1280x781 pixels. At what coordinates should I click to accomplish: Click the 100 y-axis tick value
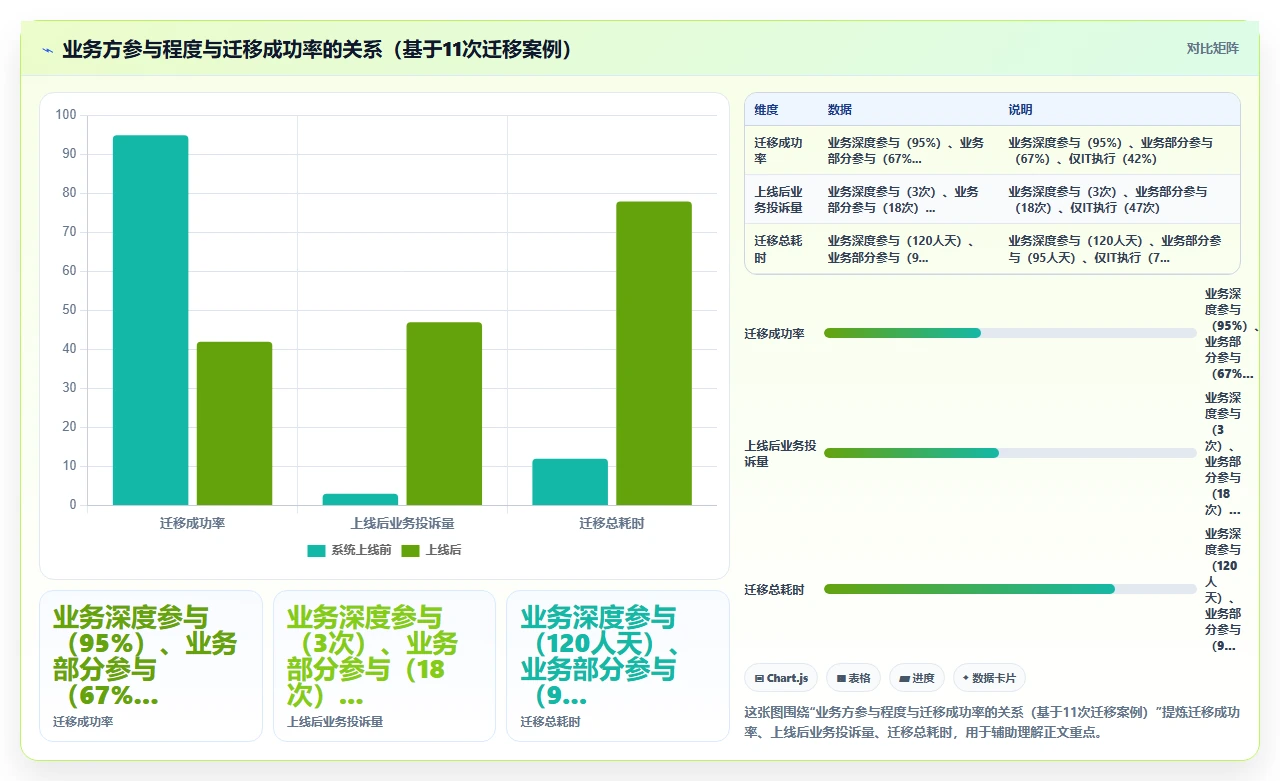point(66,115)
